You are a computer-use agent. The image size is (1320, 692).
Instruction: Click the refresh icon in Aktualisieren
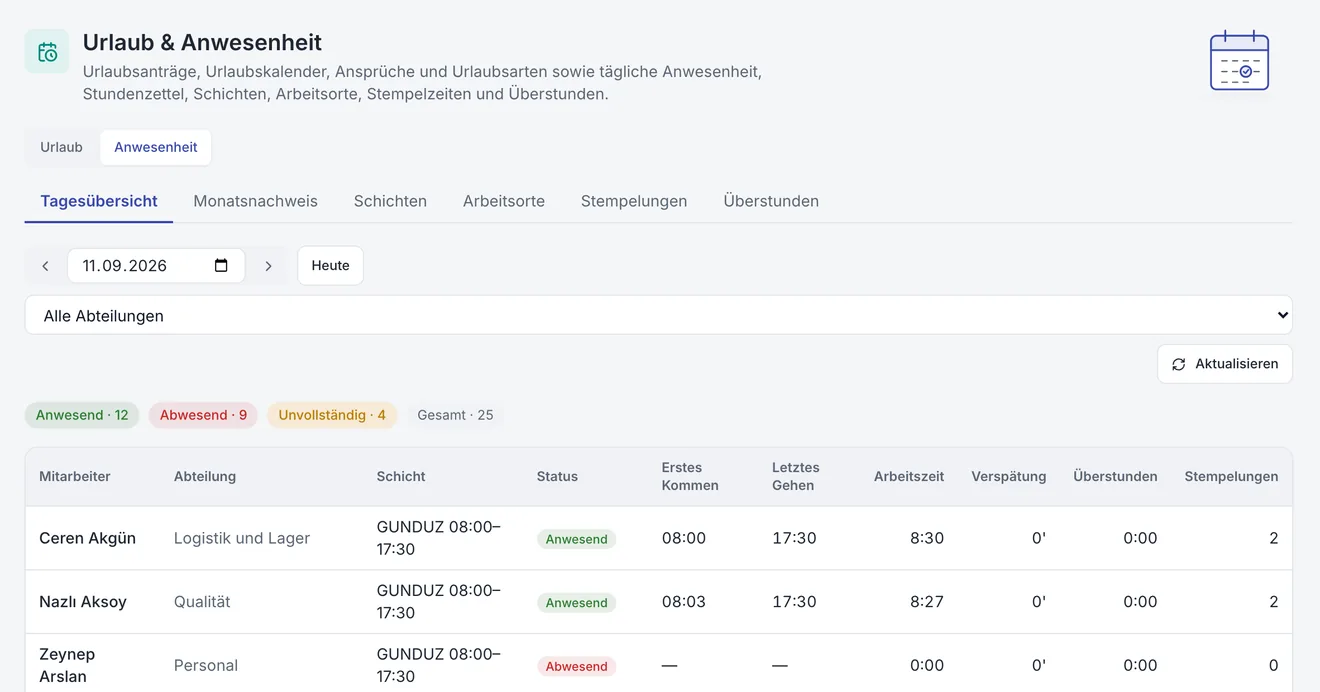(x=1179, y=364)
